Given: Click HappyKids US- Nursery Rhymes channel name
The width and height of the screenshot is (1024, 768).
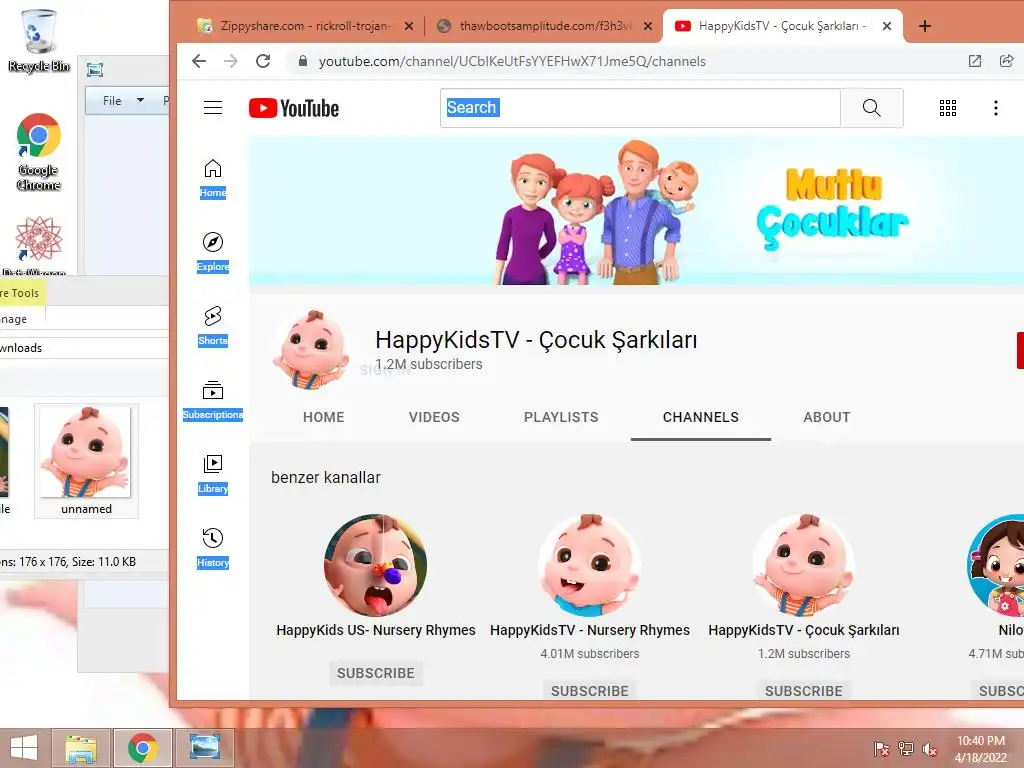Looking at the screenshot, I should (x=376, y=630).
